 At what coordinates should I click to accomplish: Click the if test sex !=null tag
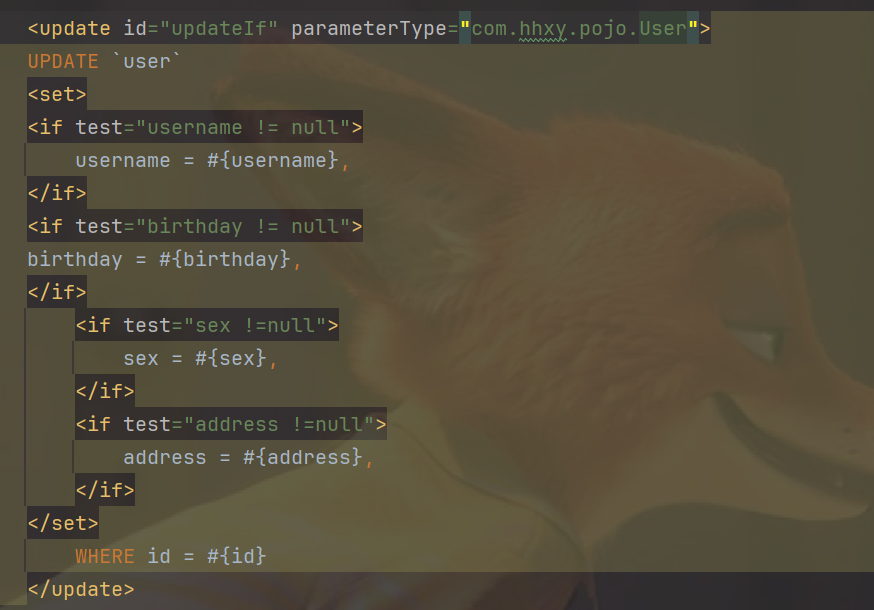coord(207,325)
